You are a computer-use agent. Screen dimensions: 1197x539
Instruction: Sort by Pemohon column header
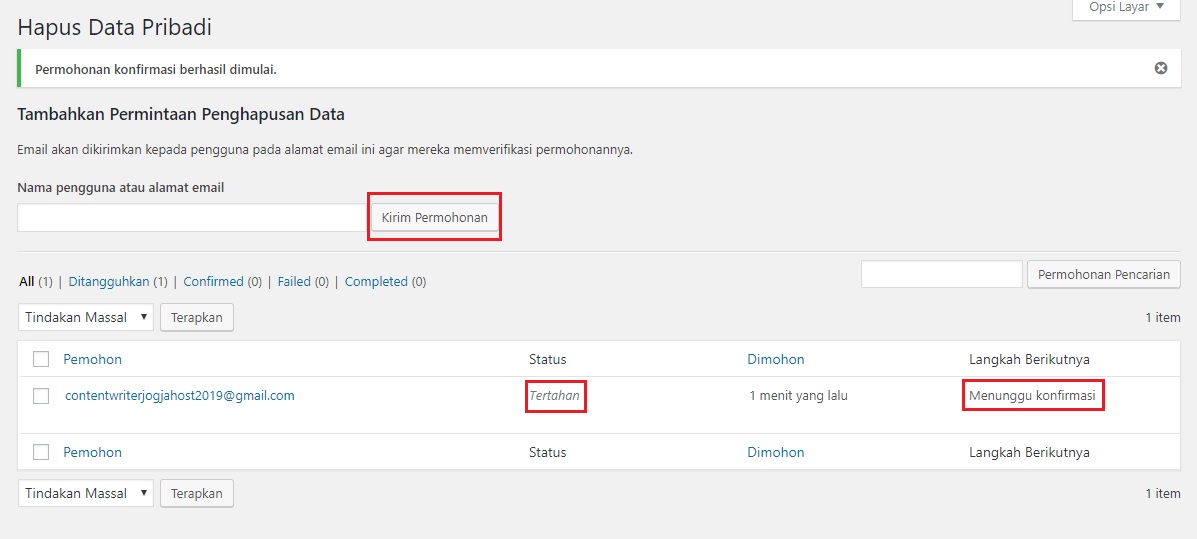[92, 359]
